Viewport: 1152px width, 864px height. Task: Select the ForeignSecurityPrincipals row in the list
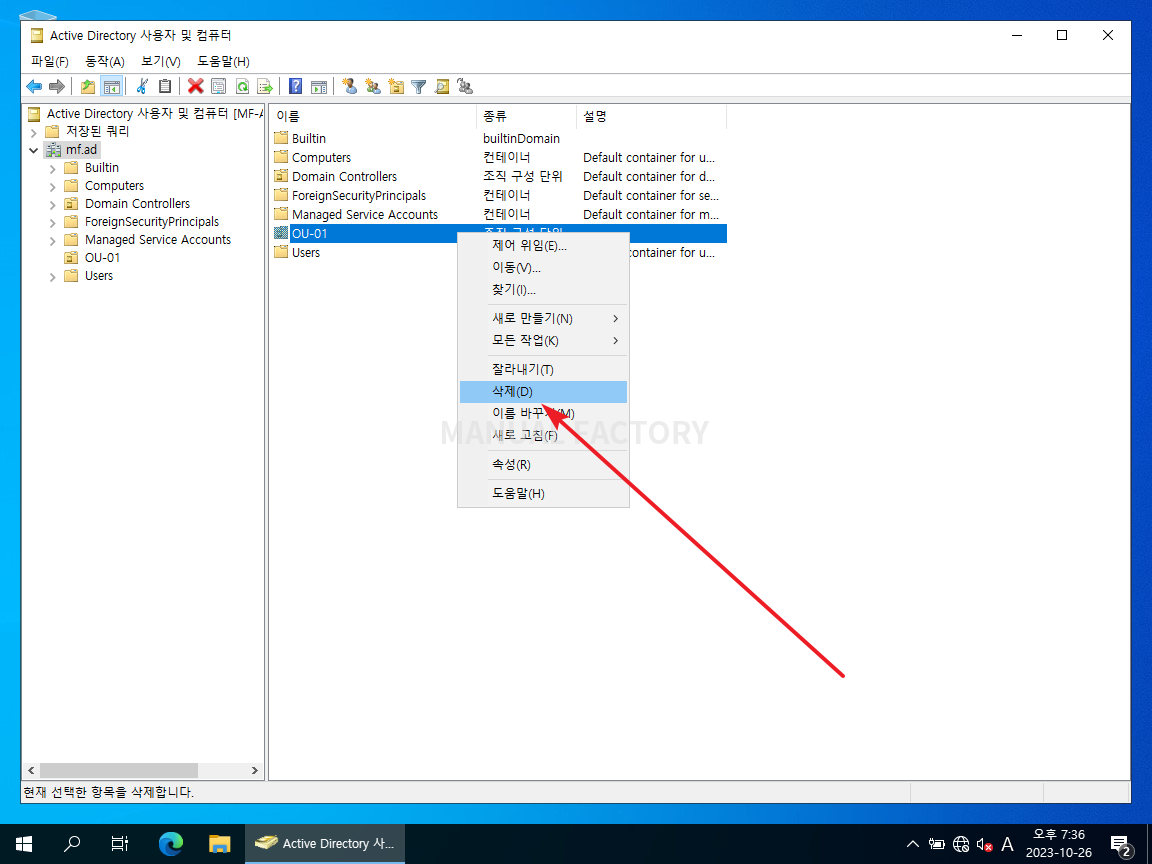tap(500, 195)
